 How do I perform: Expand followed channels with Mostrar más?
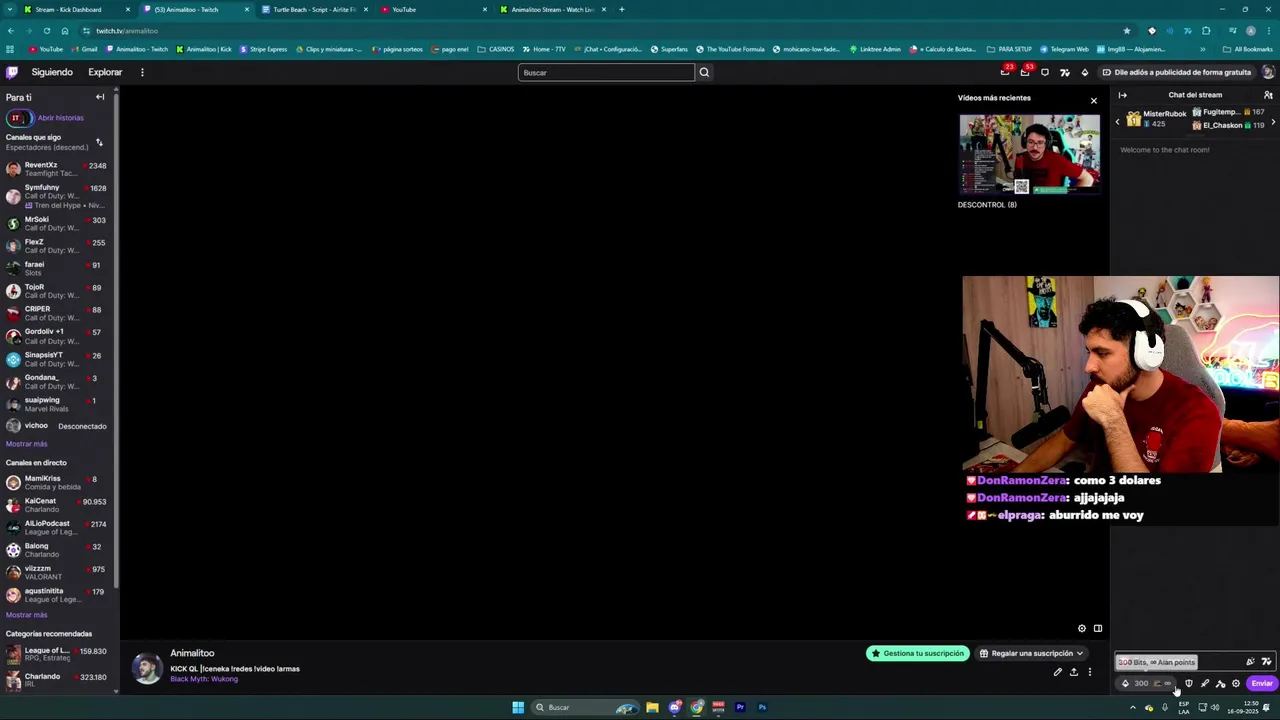[27, 444]
